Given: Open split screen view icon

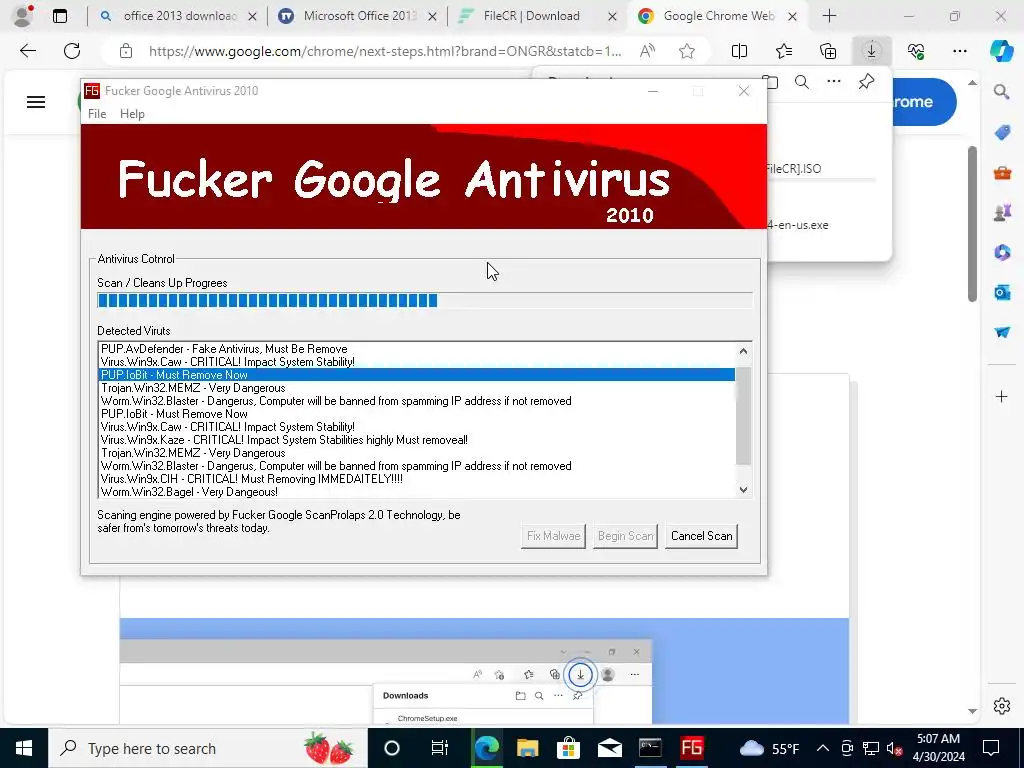Looking at the screenshot, I should [x=739, y=51].
